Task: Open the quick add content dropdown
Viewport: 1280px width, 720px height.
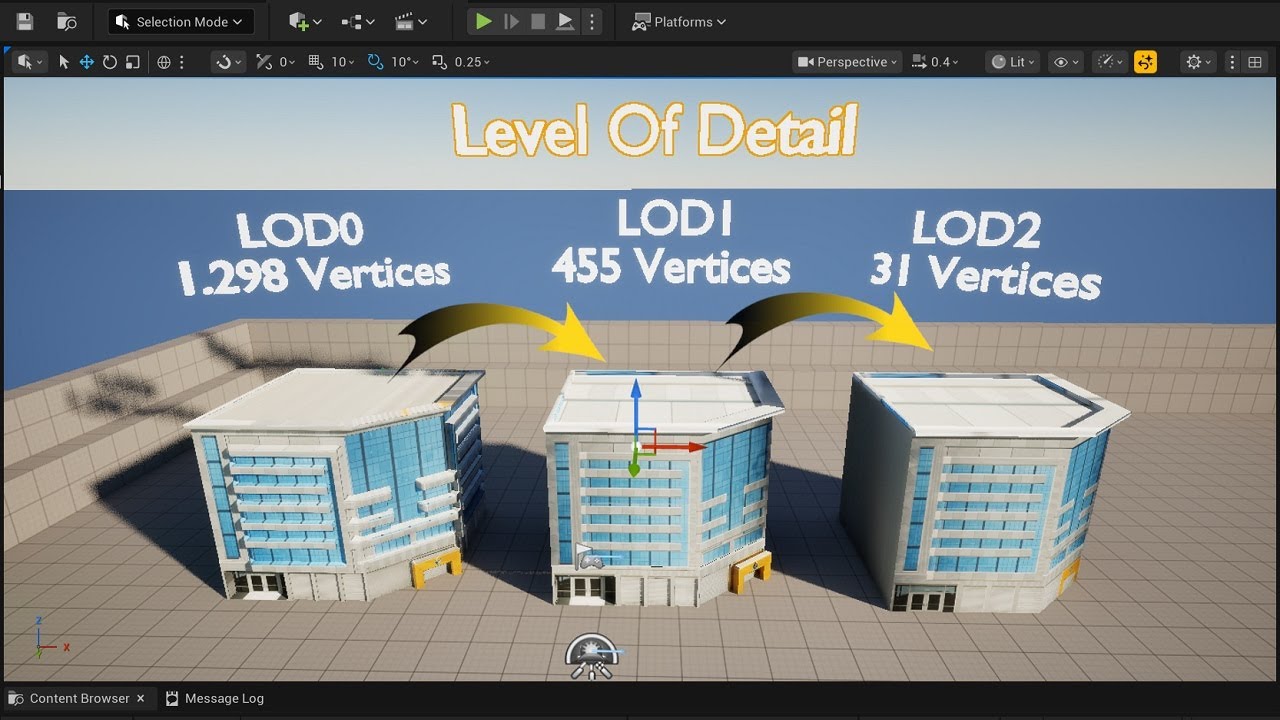Action: (304, 21)
